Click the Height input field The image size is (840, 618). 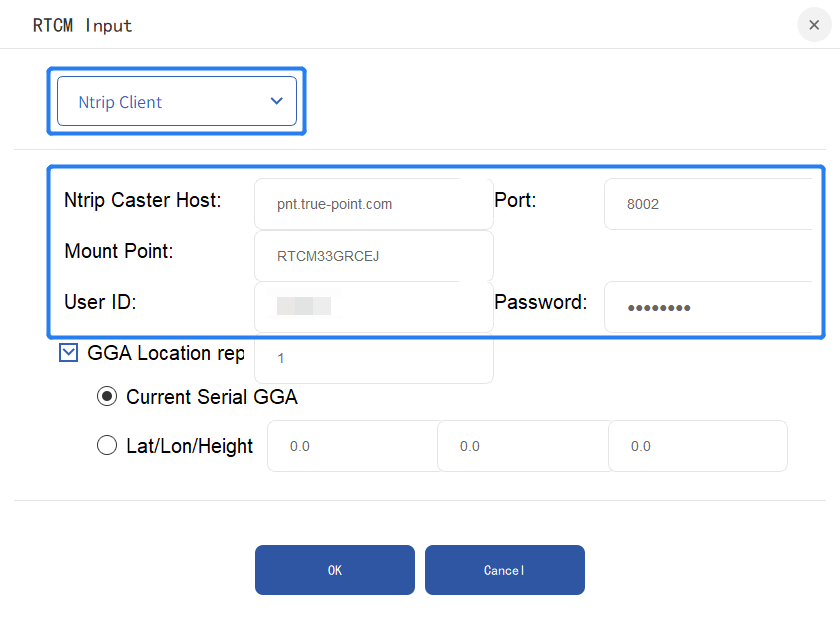[x=697, y=446]
